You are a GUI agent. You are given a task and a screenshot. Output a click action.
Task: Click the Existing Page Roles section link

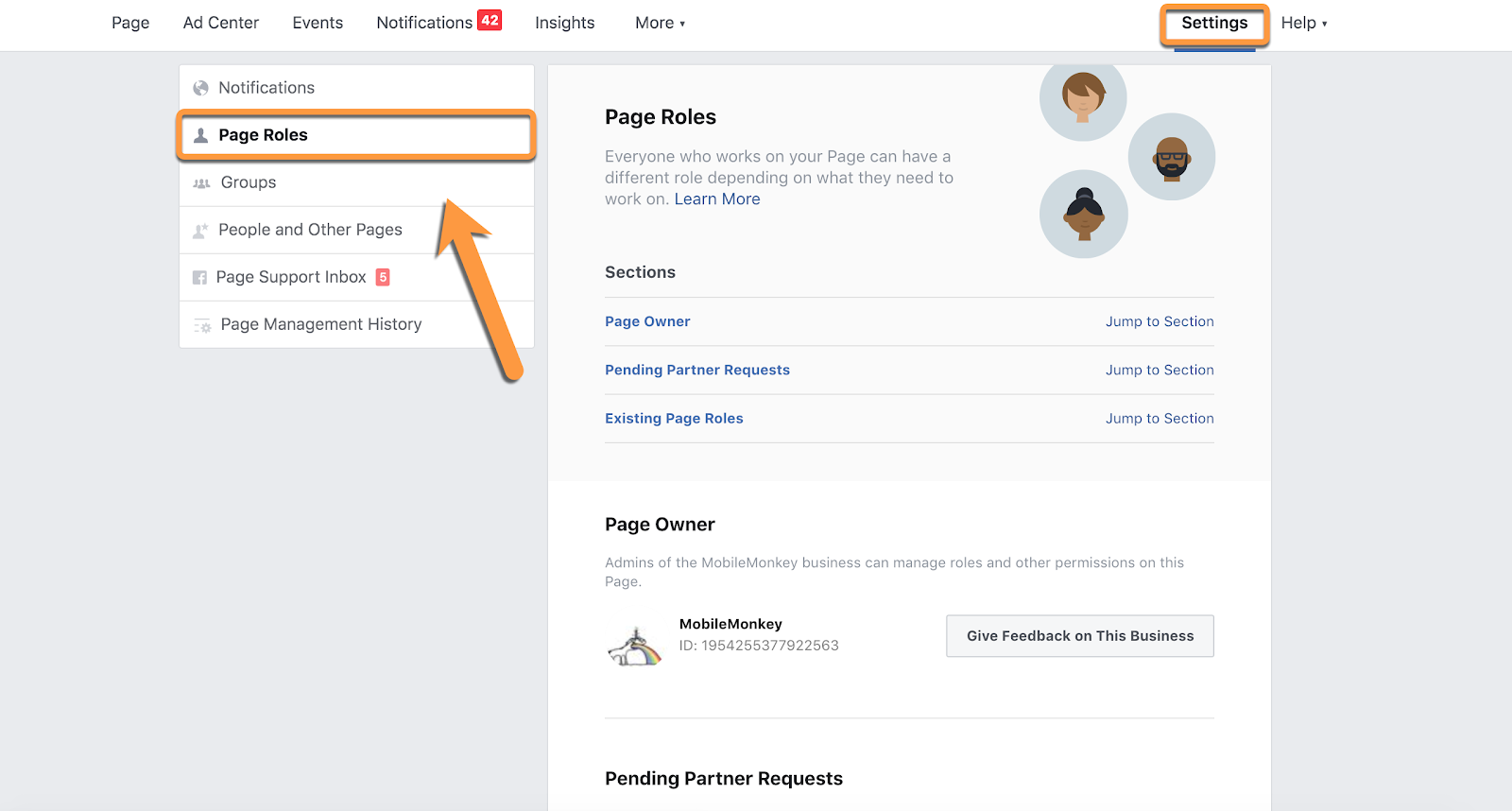pos(674,418)
